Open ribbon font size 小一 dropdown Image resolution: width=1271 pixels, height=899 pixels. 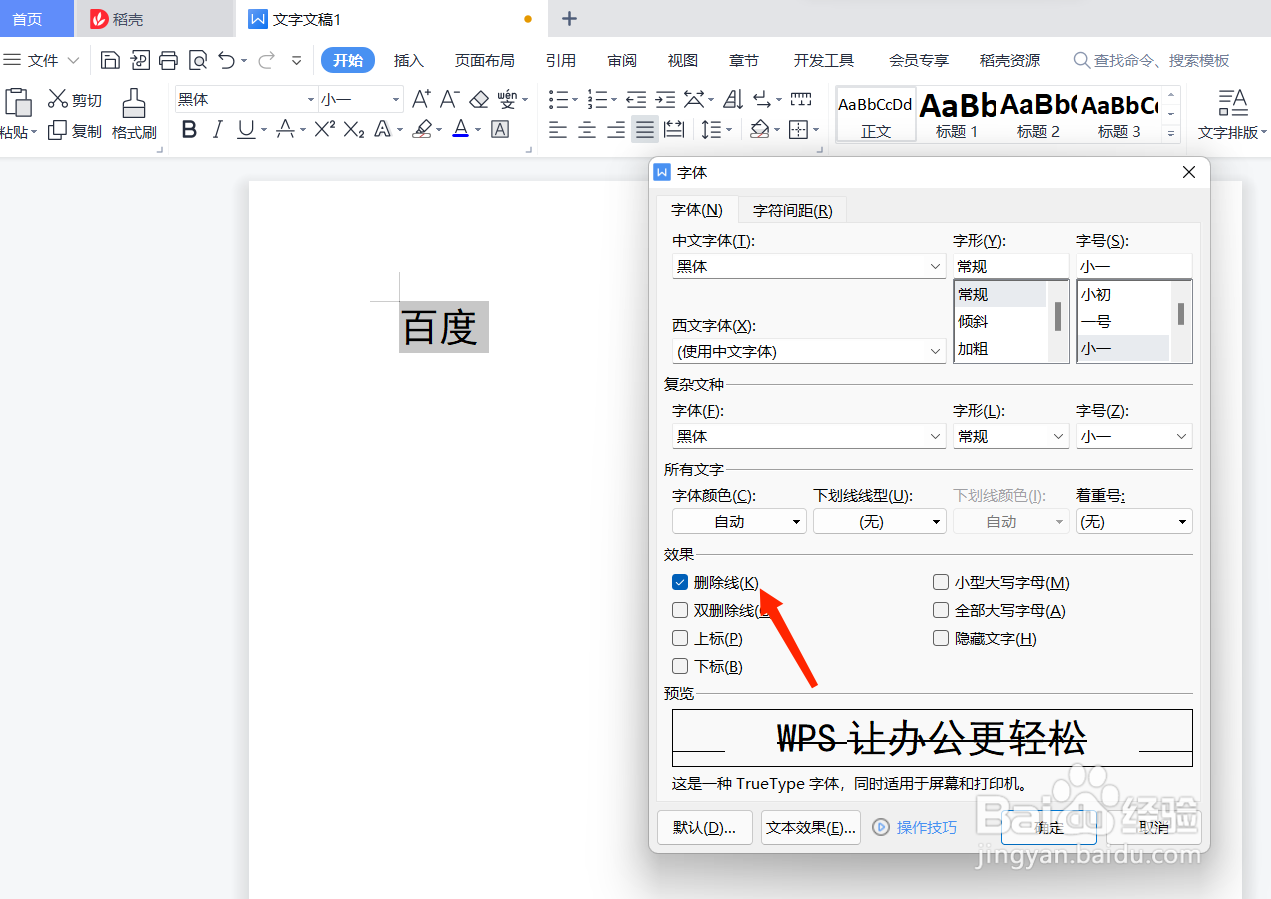click(396, 99)
